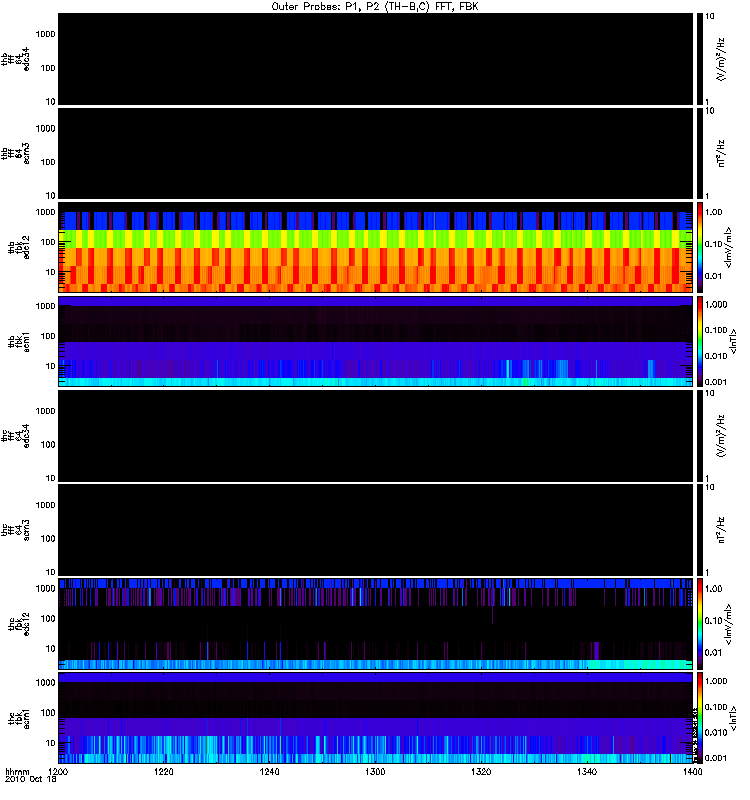Screen dimensions: 750x800
Task: Click the color bar beside thb fbk scm1 panel
Action: 699,341
